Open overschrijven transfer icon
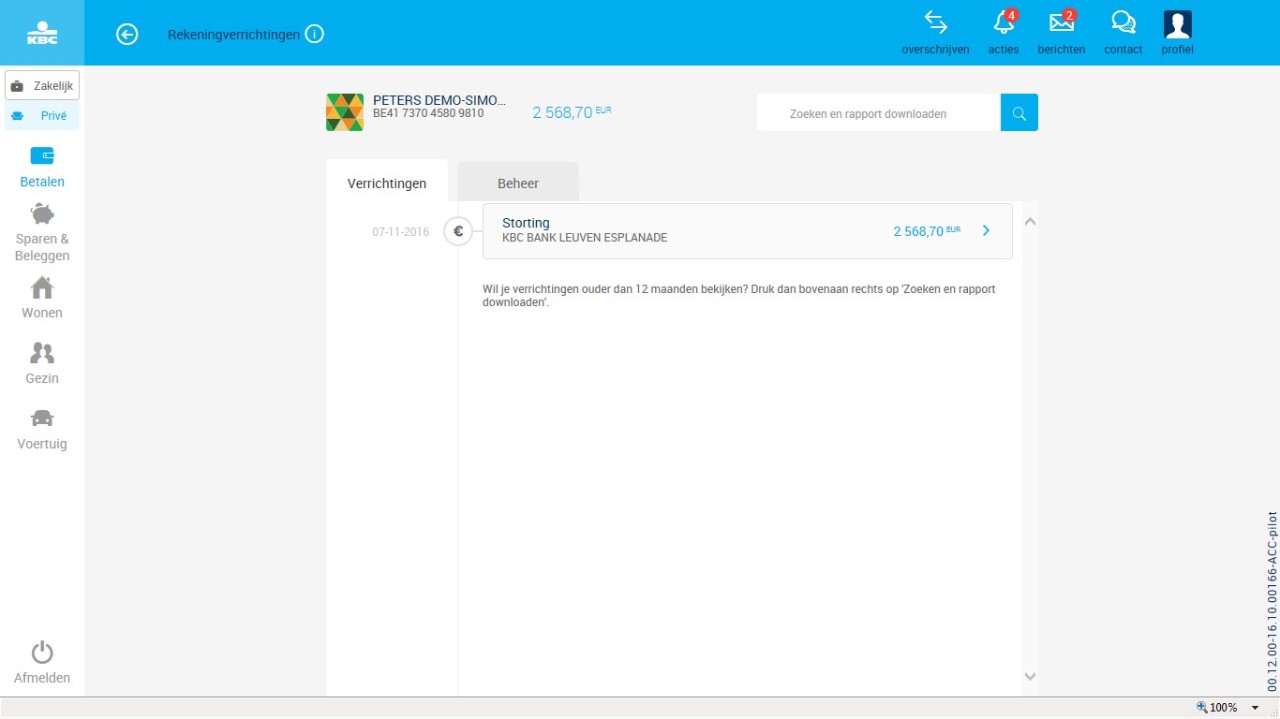1280x719 pixels. tap(935, 24)
